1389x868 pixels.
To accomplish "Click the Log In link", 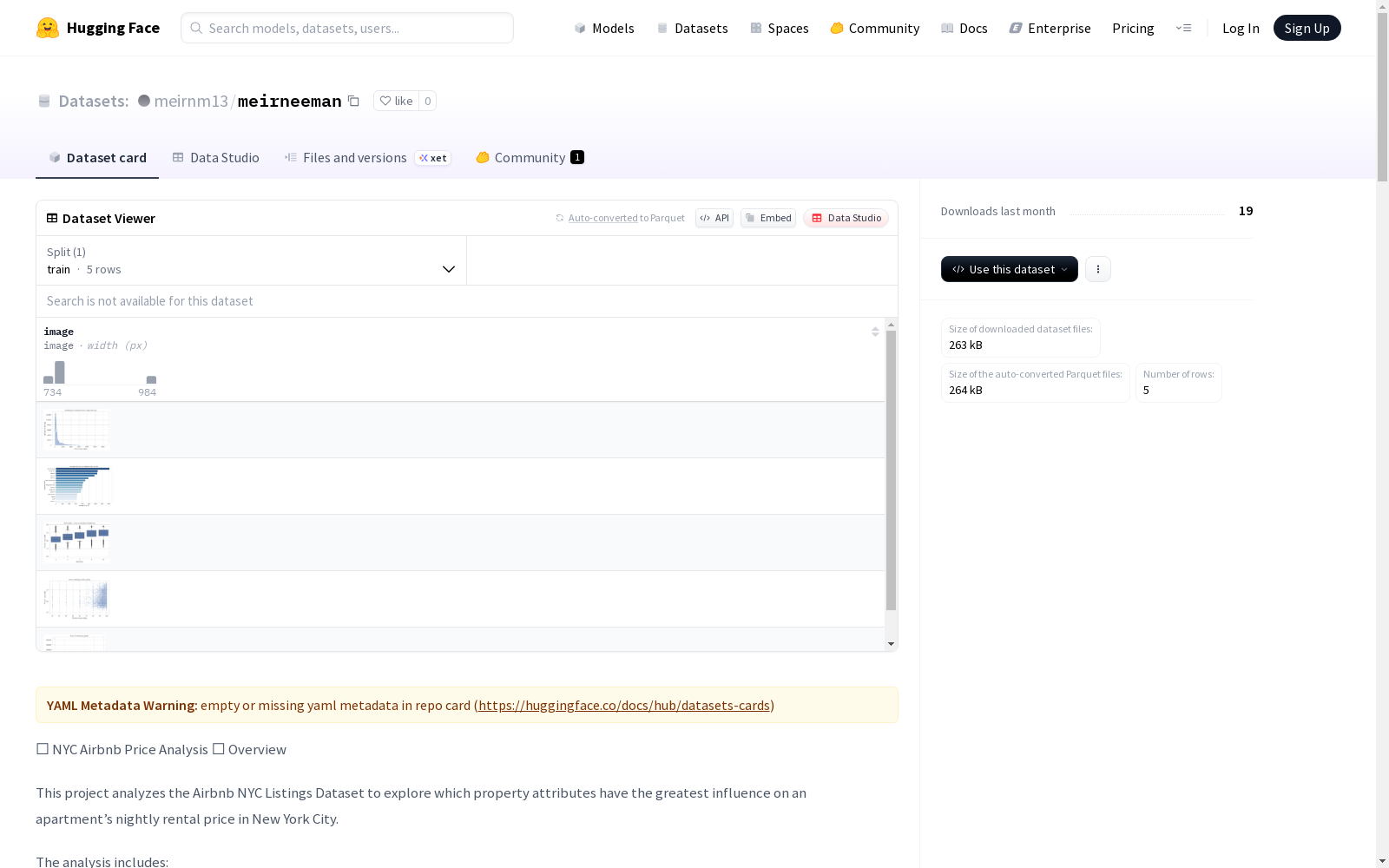I will coord(1241,28).
